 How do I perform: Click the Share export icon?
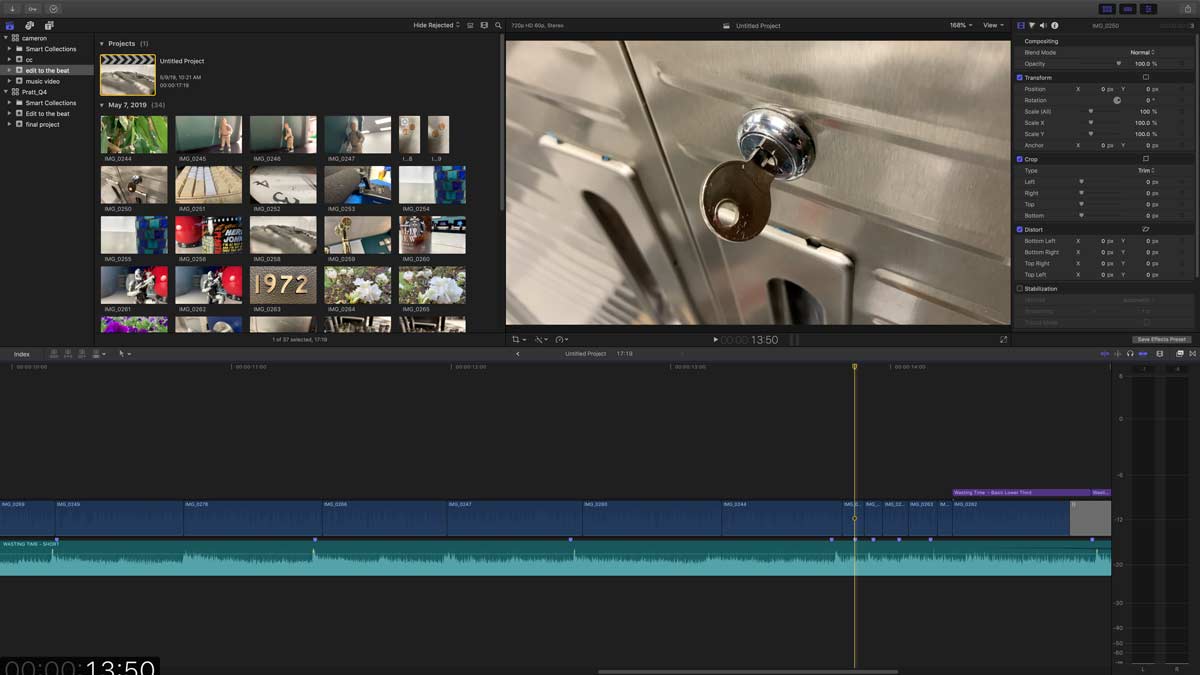point(1188,8)
